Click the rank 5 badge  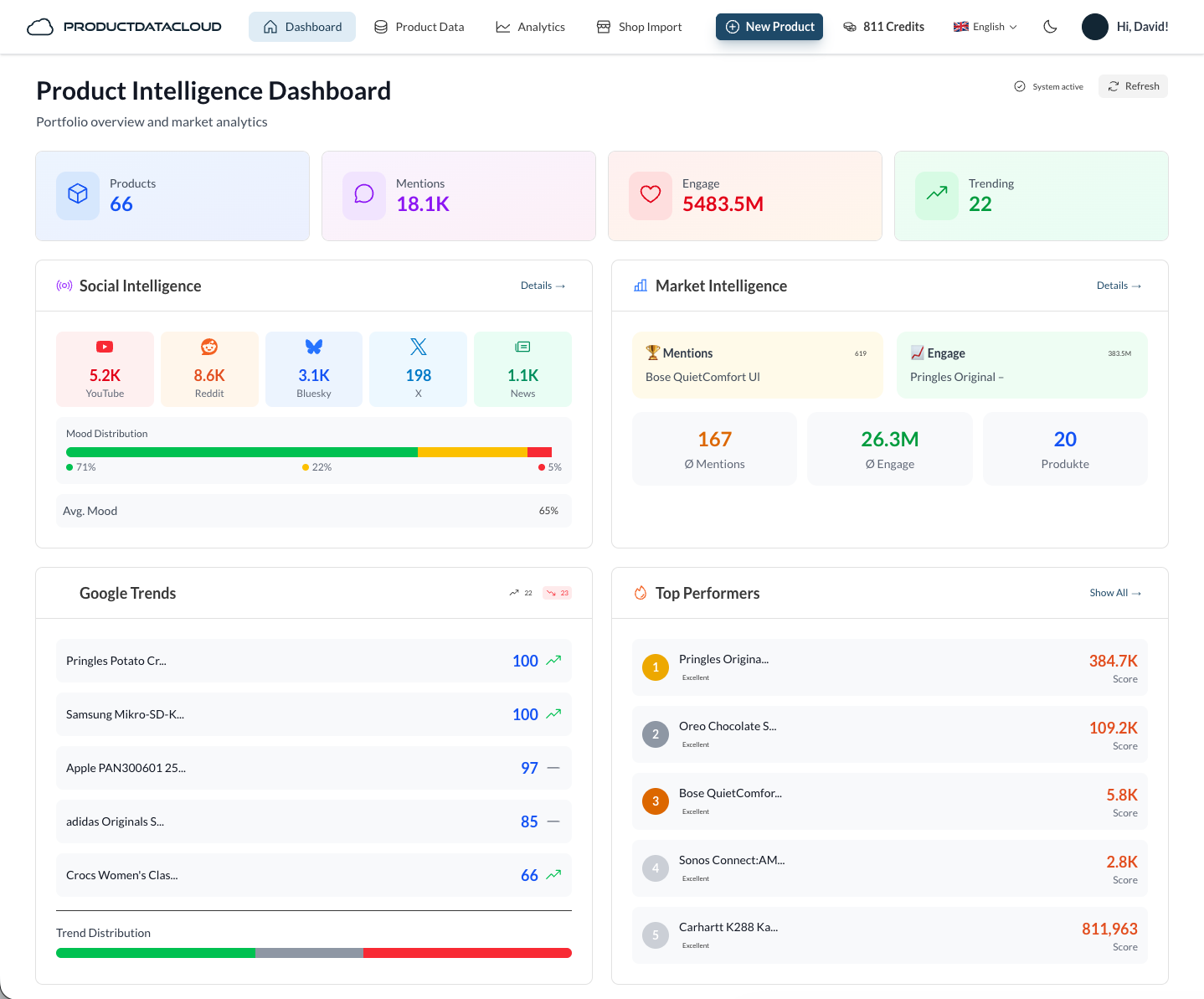(656, 935)
